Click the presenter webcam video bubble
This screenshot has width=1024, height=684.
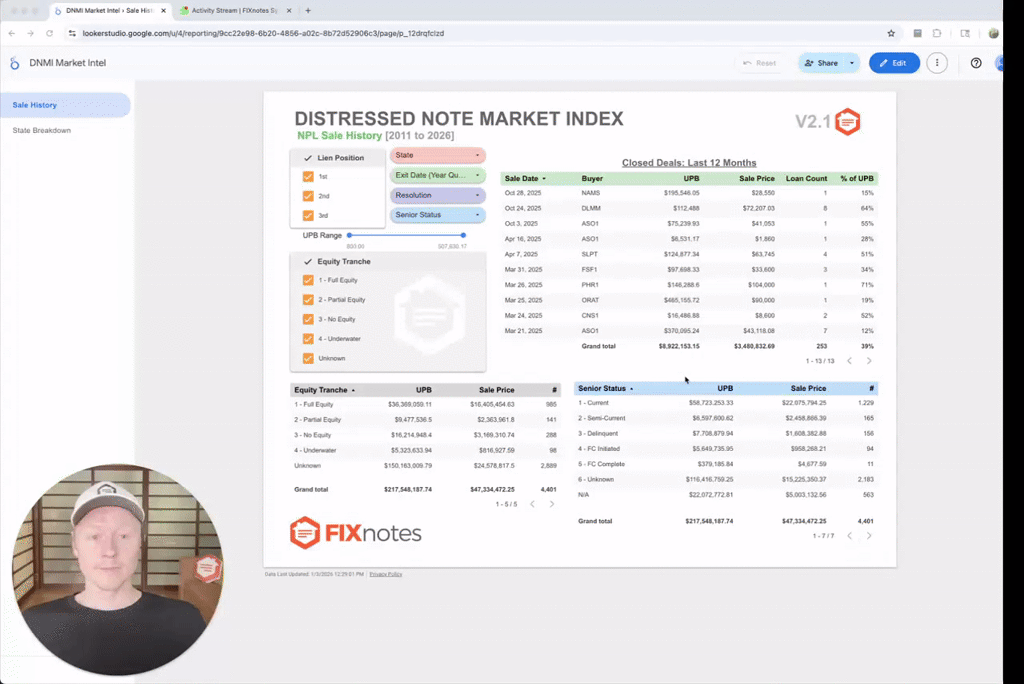118,570
